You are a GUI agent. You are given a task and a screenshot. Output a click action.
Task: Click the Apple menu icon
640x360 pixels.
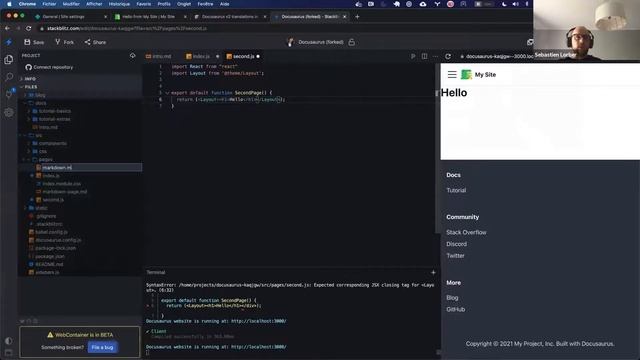pyautogui.click(x=9, y=4)
